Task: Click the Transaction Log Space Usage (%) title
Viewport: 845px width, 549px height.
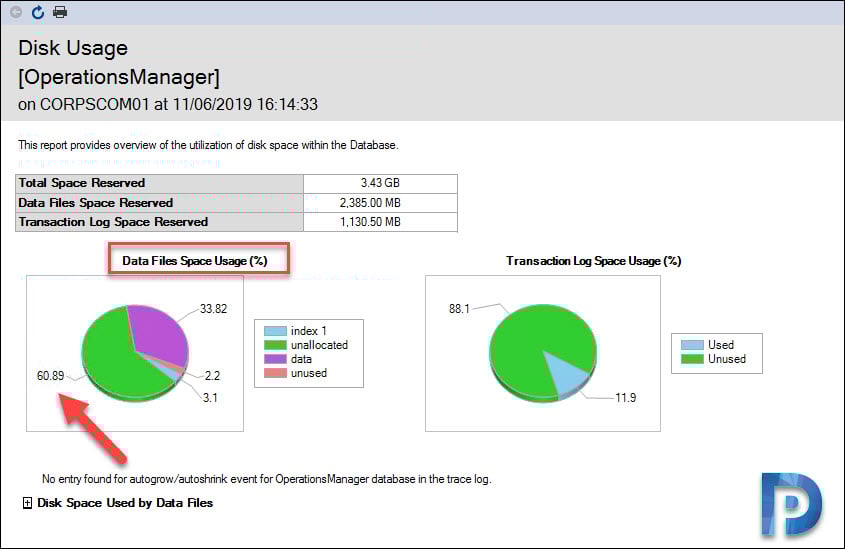Action: 593,261
